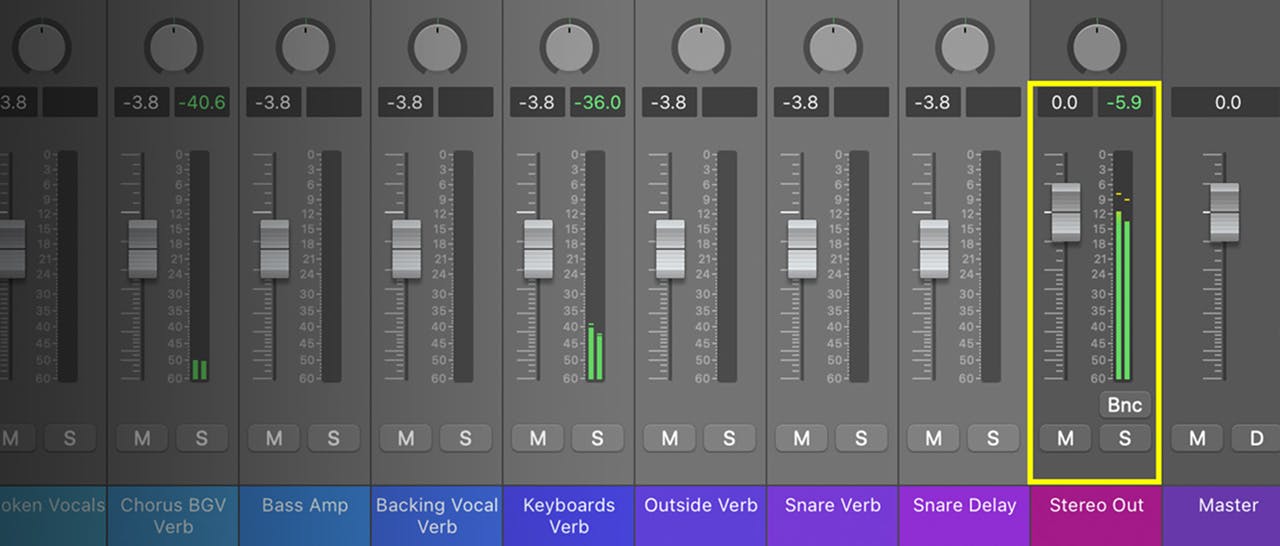This screenshot has height=546, width=1280.
Task: Click the Stereo Out peak level -5.9 display
Action: click(1125, 102)
